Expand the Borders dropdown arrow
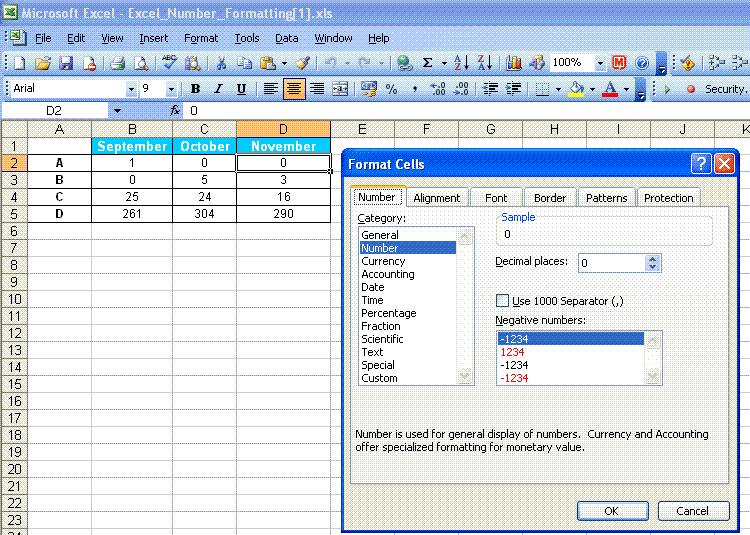Screen dimensions: 750x535 (558, 89)
